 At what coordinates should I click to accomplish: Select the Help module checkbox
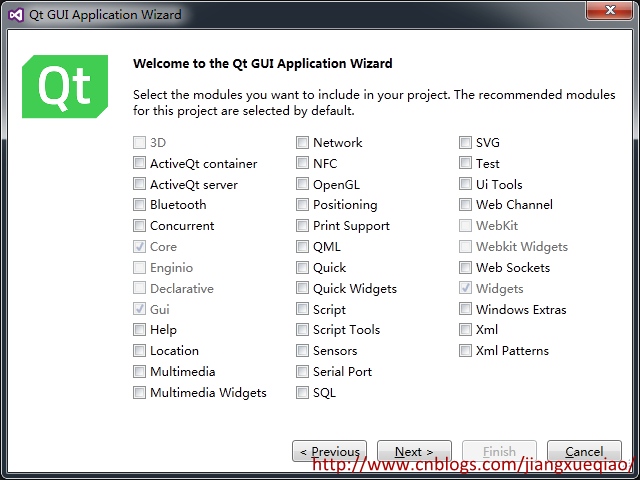tap(139, 329)
